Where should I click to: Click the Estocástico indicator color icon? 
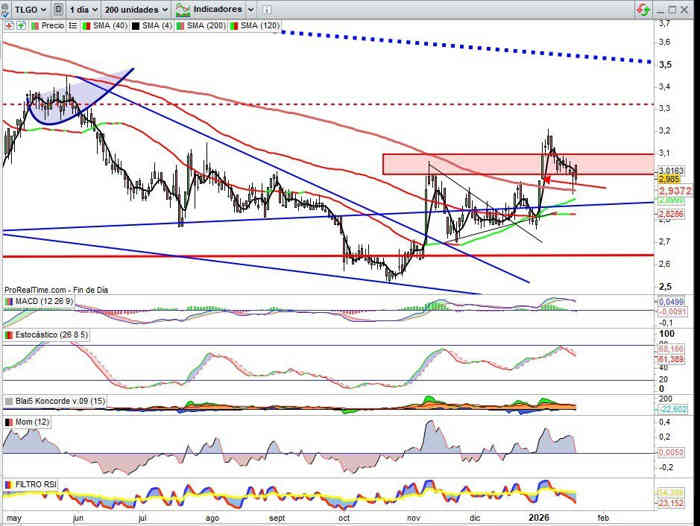click(x=8, y=334)
